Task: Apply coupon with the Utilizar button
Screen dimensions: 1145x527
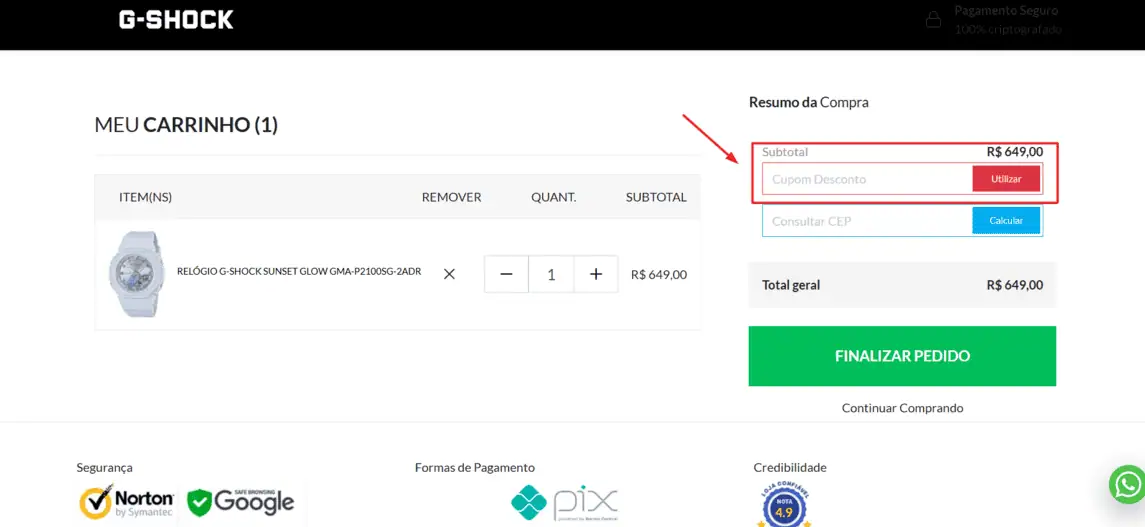Action: click(x=1006, y=179)
